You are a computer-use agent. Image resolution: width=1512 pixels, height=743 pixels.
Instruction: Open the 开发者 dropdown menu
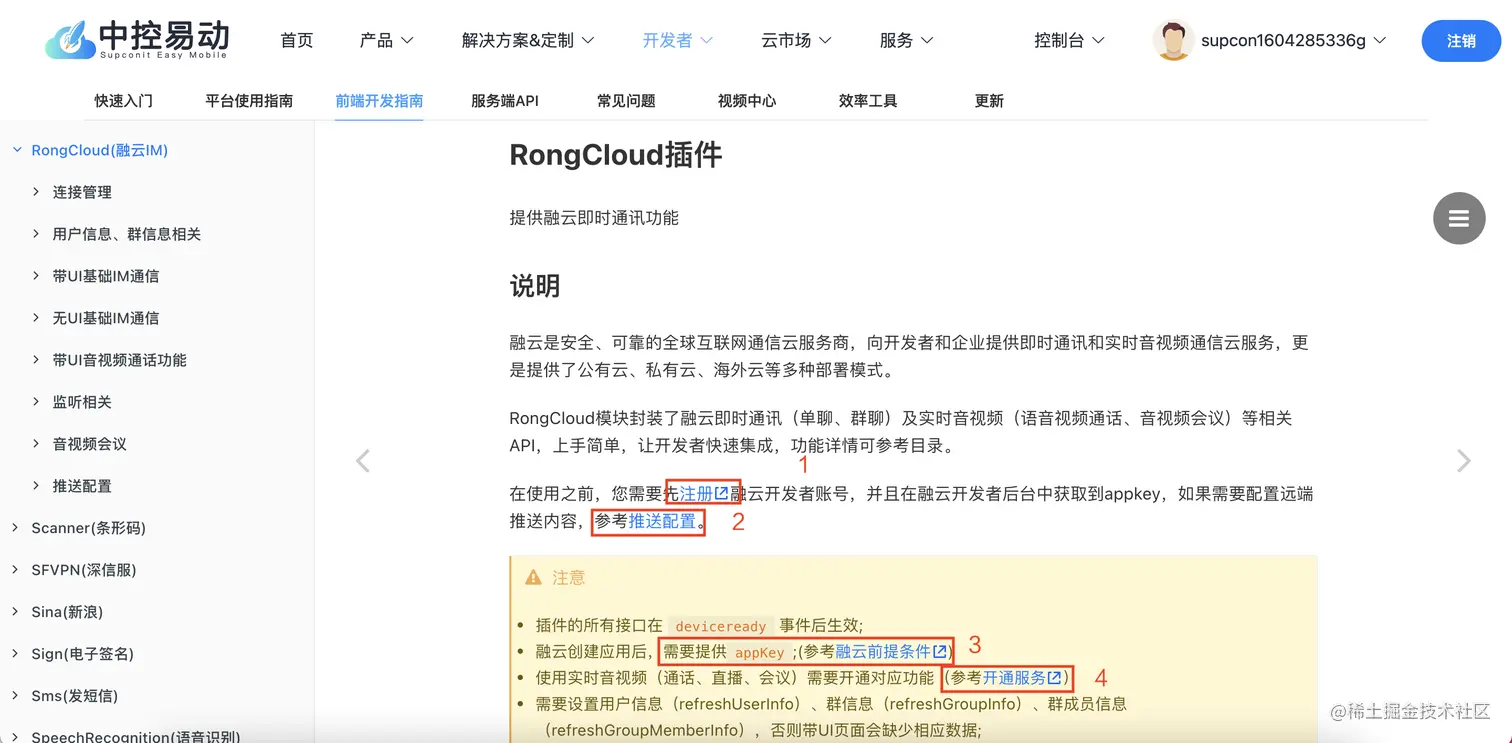coord(677,40)
